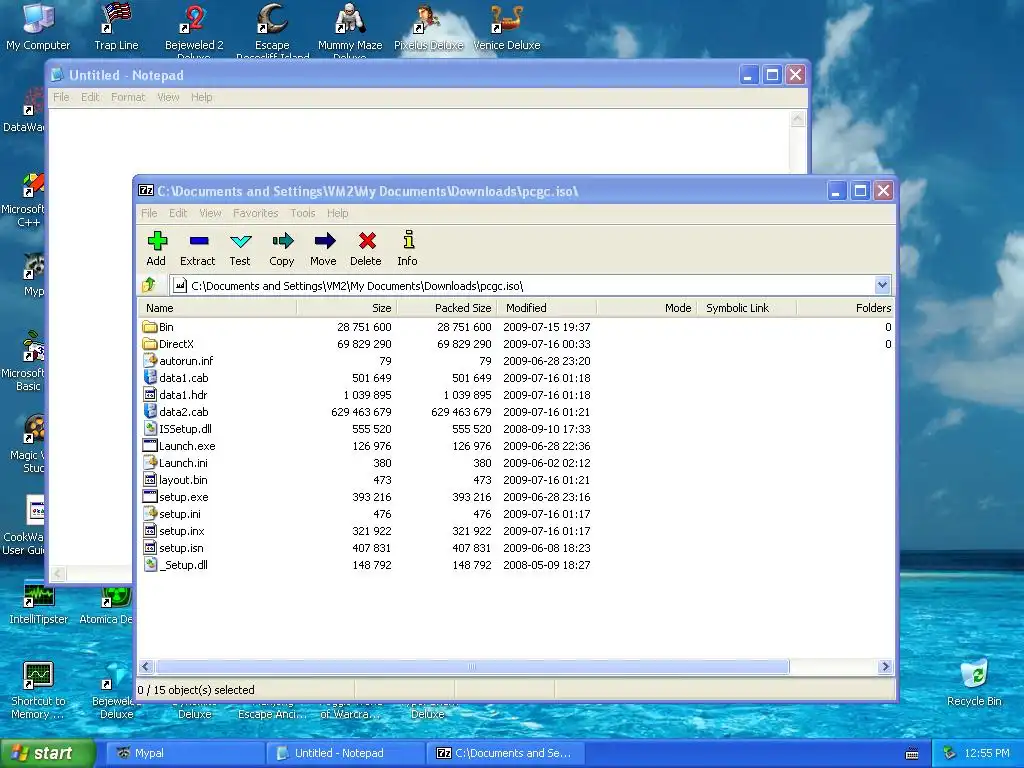Open Notepad's Format menu
1024x768 pixels.
128,97
